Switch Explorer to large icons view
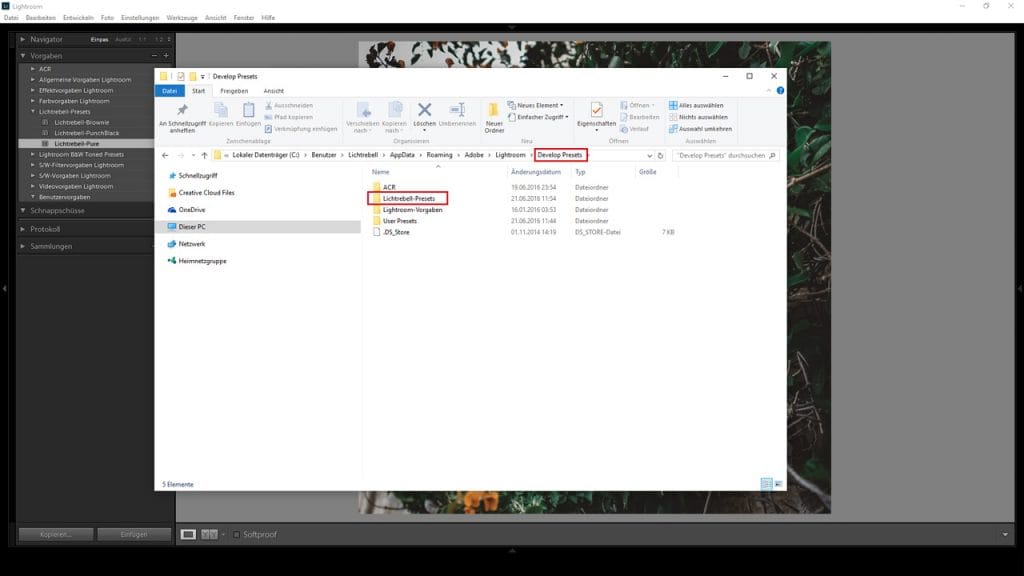1024x576 pixels. click(778, 484)
